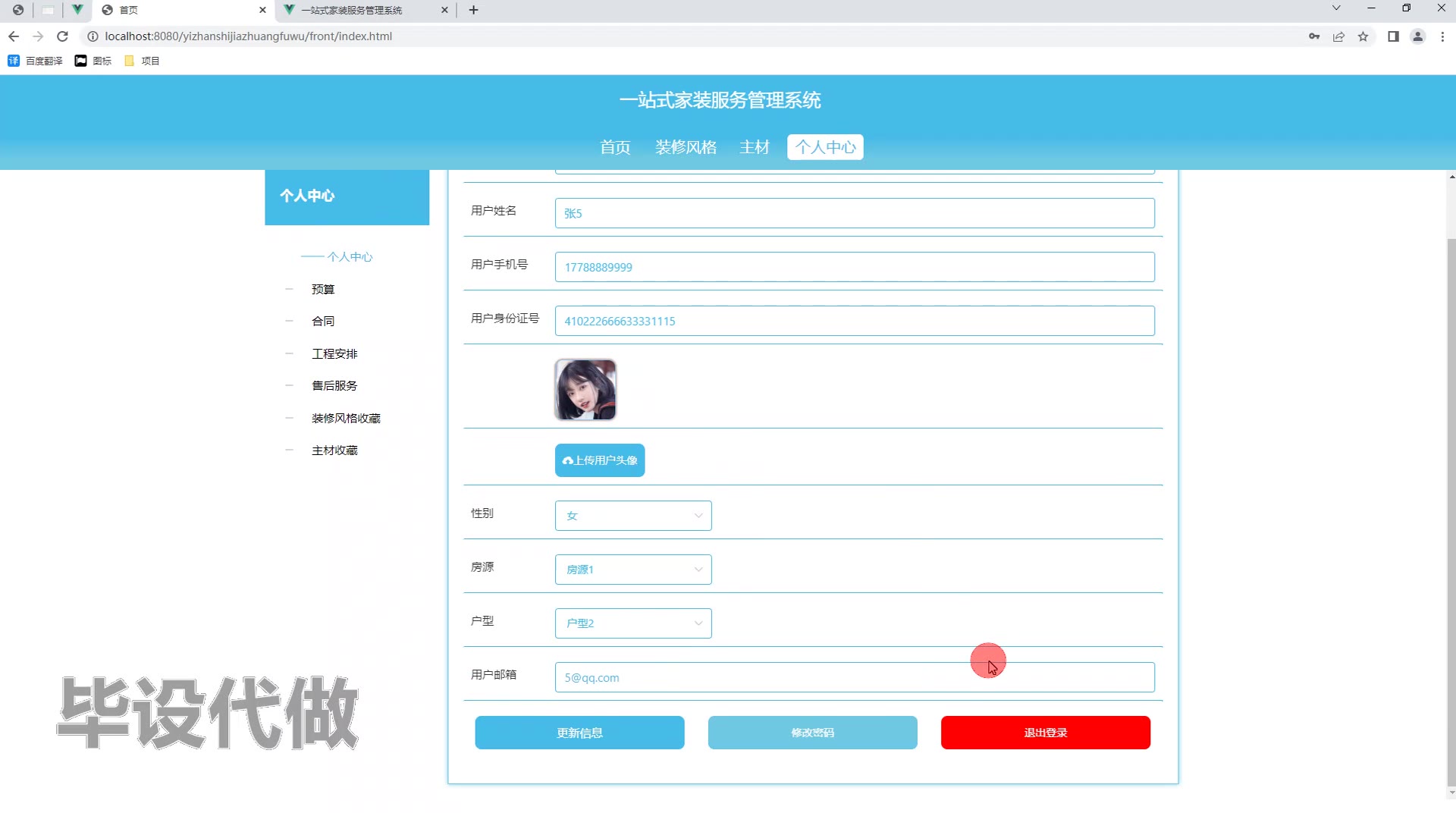This screenshot has width=1456, height=813.
Task: Go back with browser back arrow
Action: (x=14, y=36)
